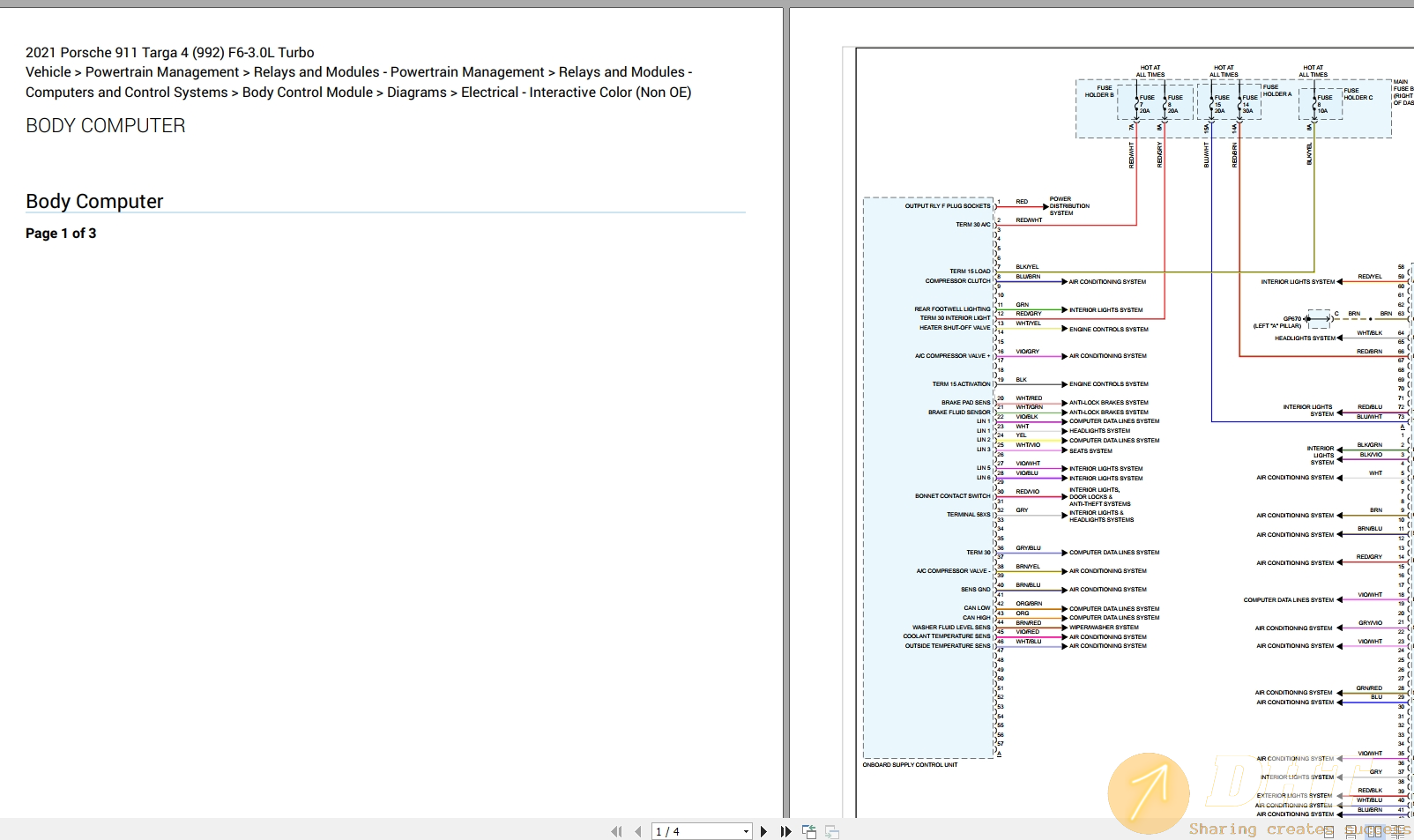Click WASHER FLUID LEVEL SENS label
The height and width of the screenshot is (840, 1414).
coord(951,628)
